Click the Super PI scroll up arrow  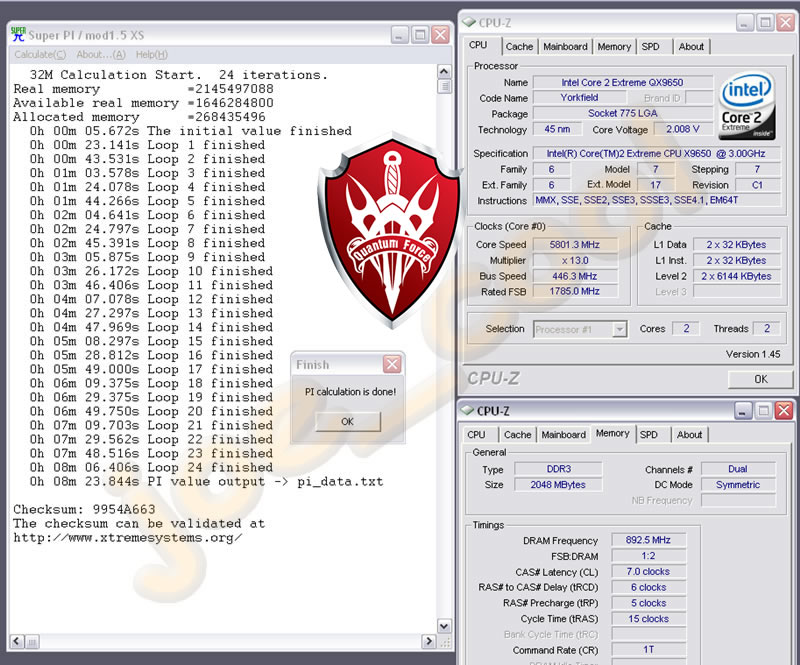444,71
